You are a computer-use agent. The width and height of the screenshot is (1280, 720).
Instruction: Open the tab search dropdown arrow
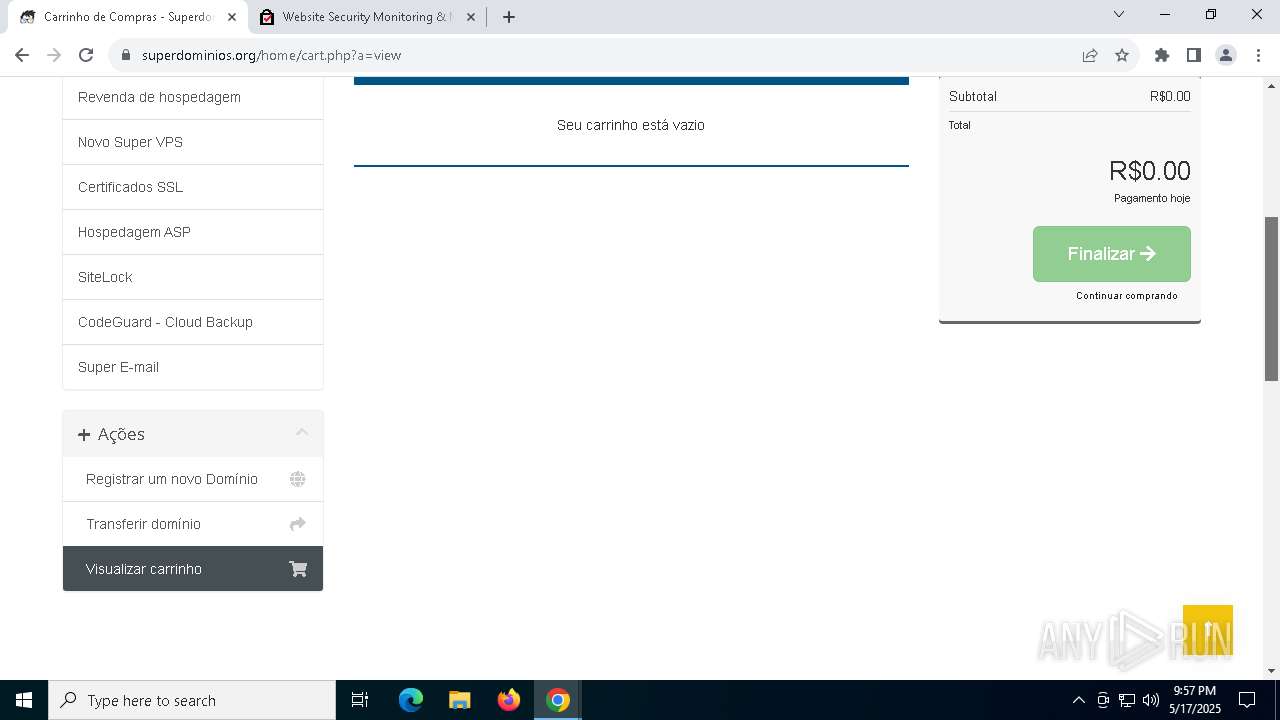1119,15
